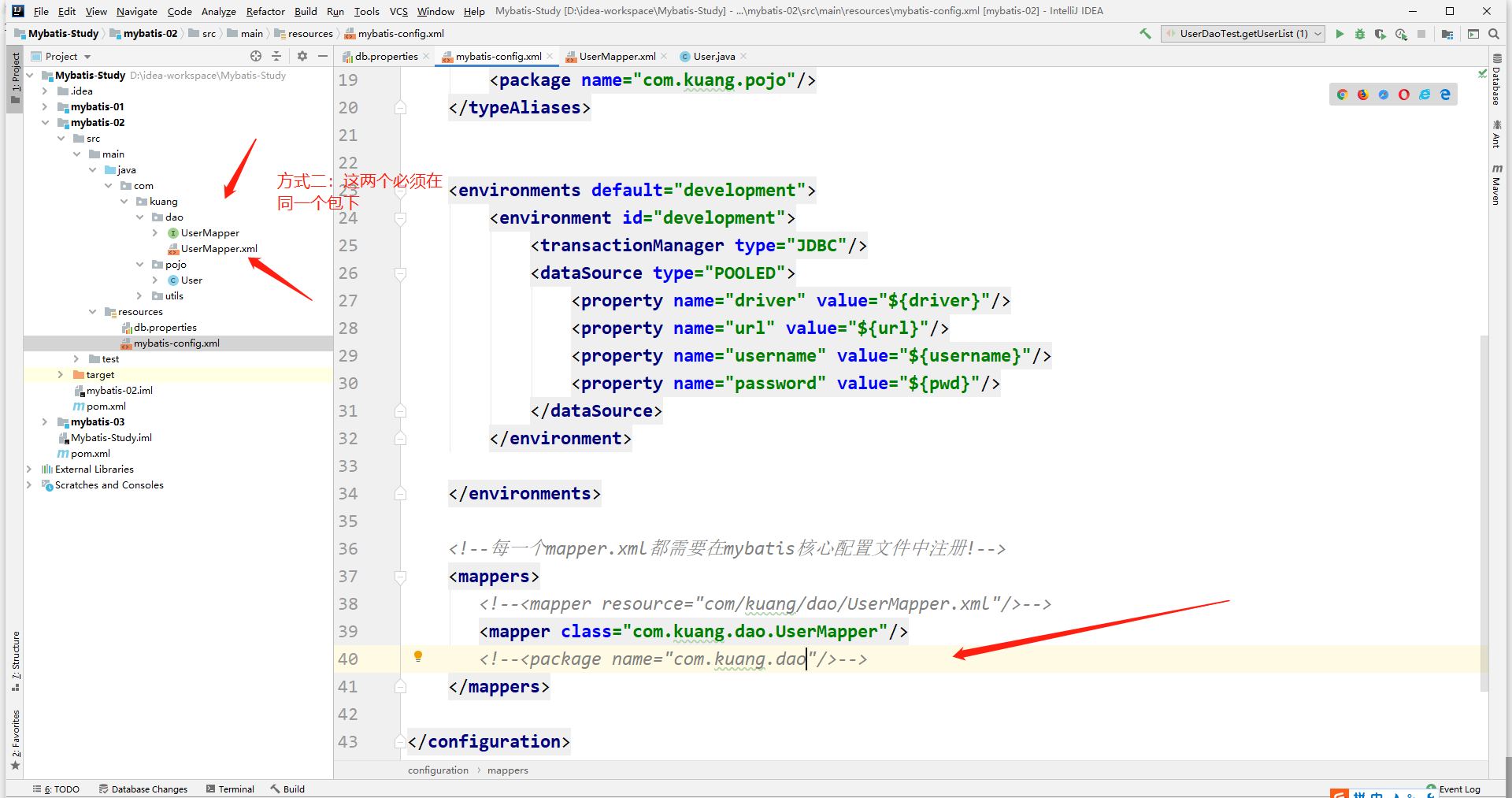Switch to User.java editor tab

713,56
